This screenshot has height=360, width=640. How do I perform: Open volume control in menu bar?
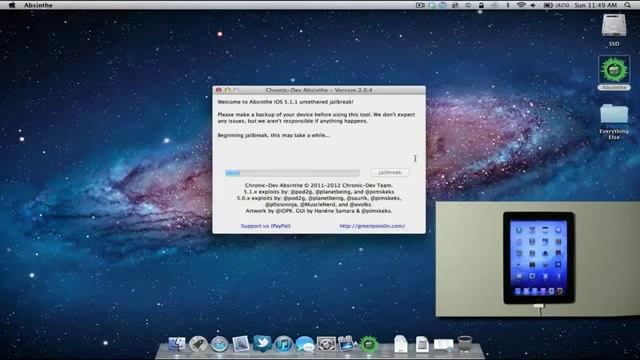coord(533,5)
